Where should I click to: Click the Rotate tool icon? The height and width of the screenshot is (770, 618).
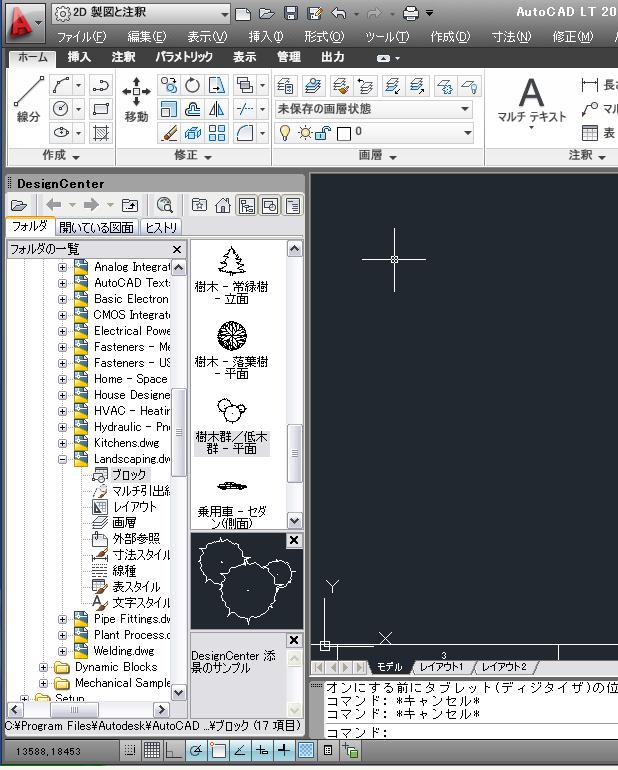pyautogui.click(x=193, y=85)
